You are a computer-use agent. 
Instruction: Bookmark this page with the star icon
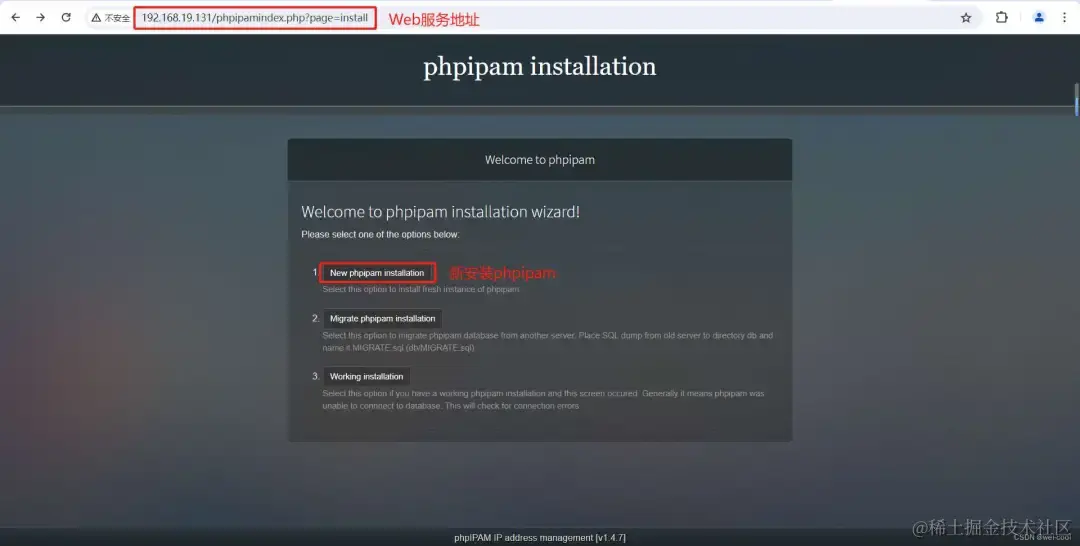coord(966,18)
